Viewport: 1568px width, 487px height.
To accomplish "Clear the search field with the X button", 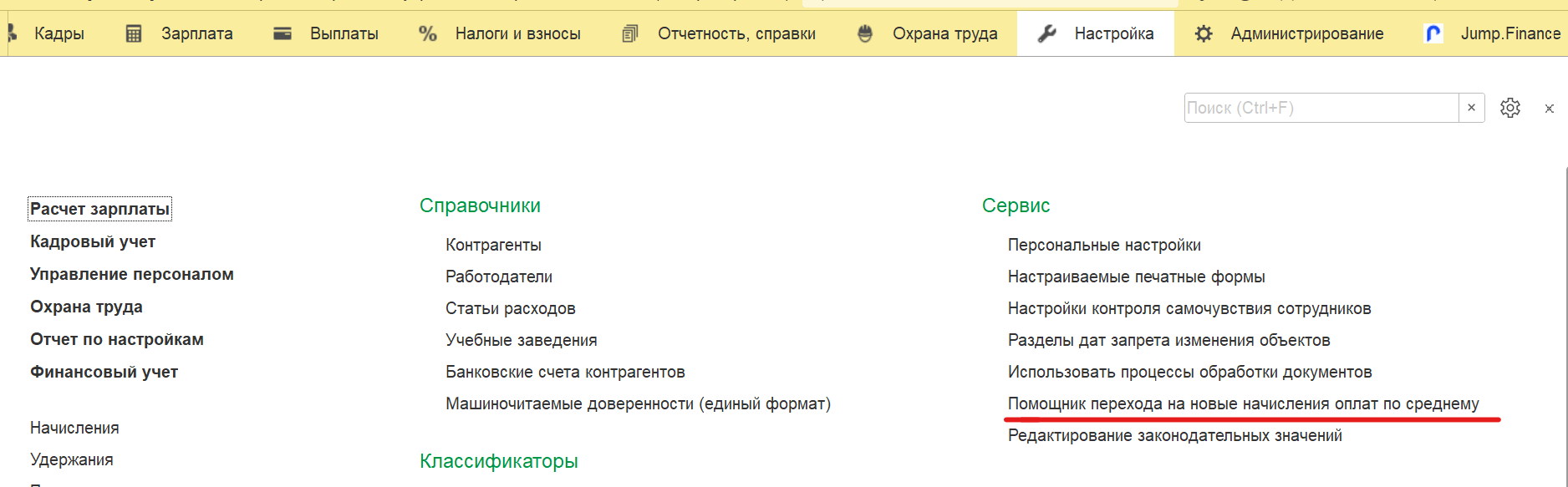I will point(1472,108).
